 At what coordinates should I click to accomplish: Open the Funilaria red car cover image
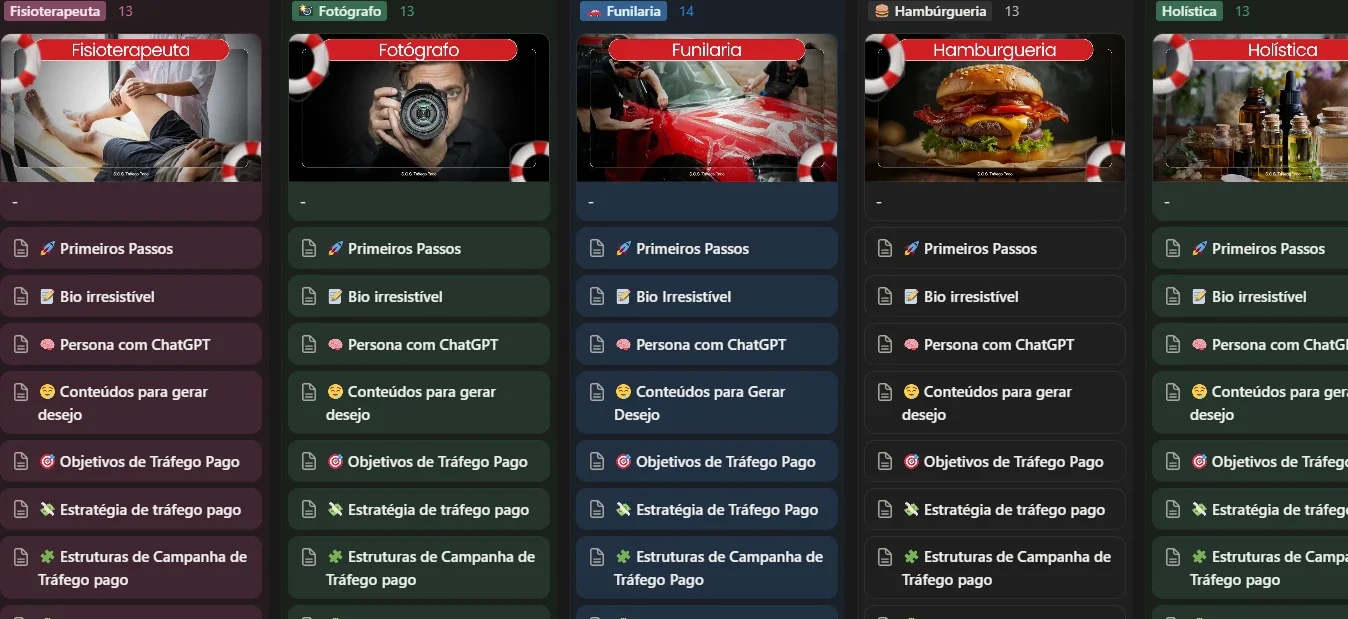(x=707, y=108)
